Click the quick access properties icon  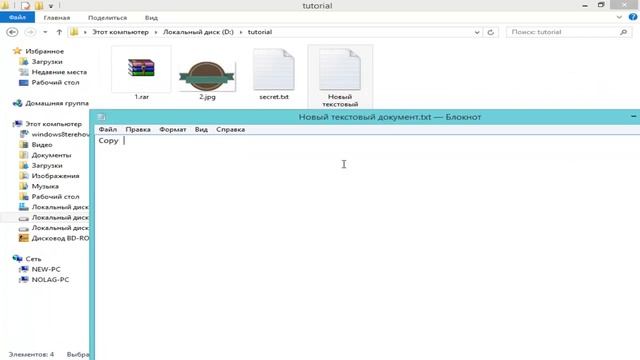[25, 5]
